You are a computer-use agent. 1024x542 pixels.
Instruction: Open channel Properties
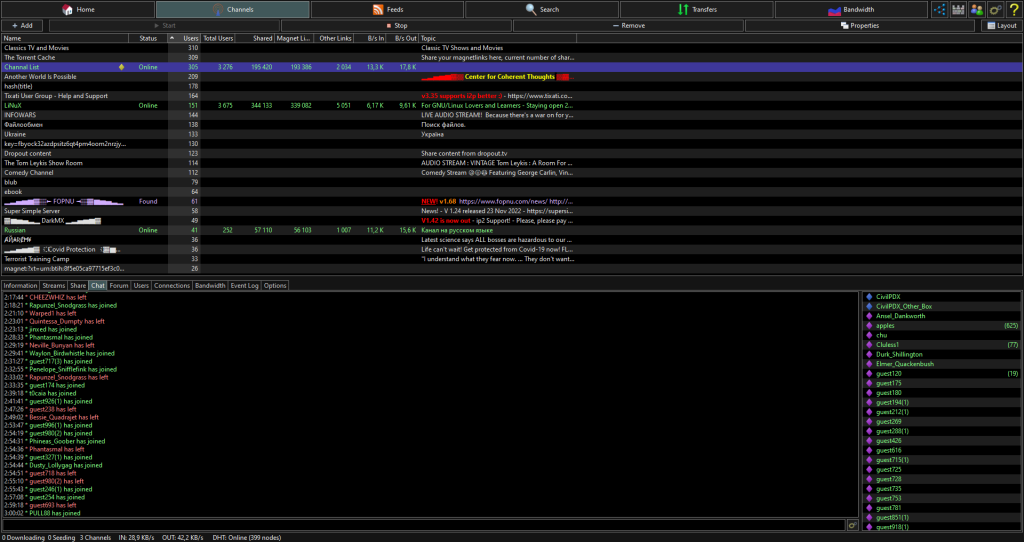[x=860, y=25]
